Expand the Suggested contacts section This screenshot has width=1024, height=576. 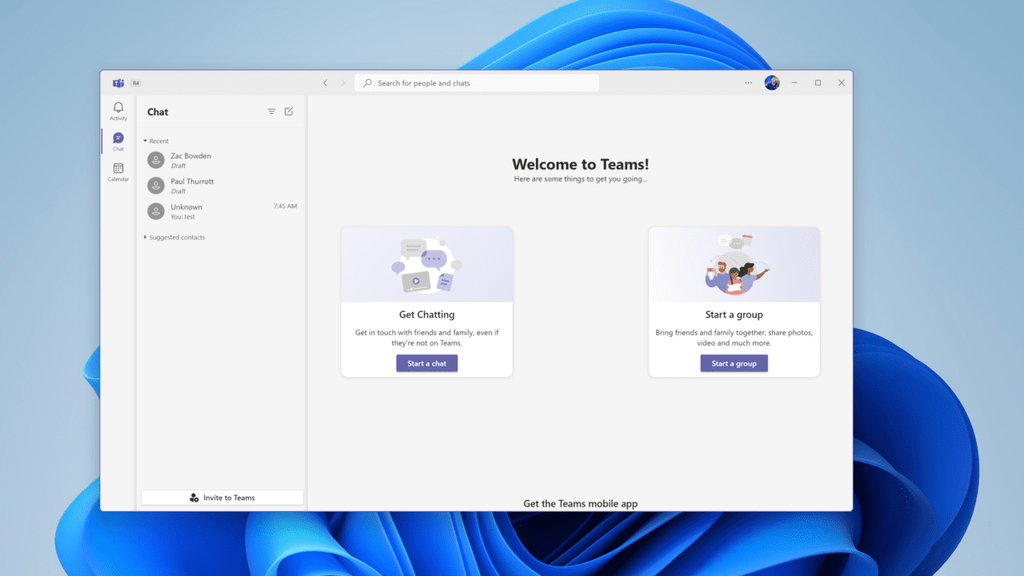(x=175, y=237)
